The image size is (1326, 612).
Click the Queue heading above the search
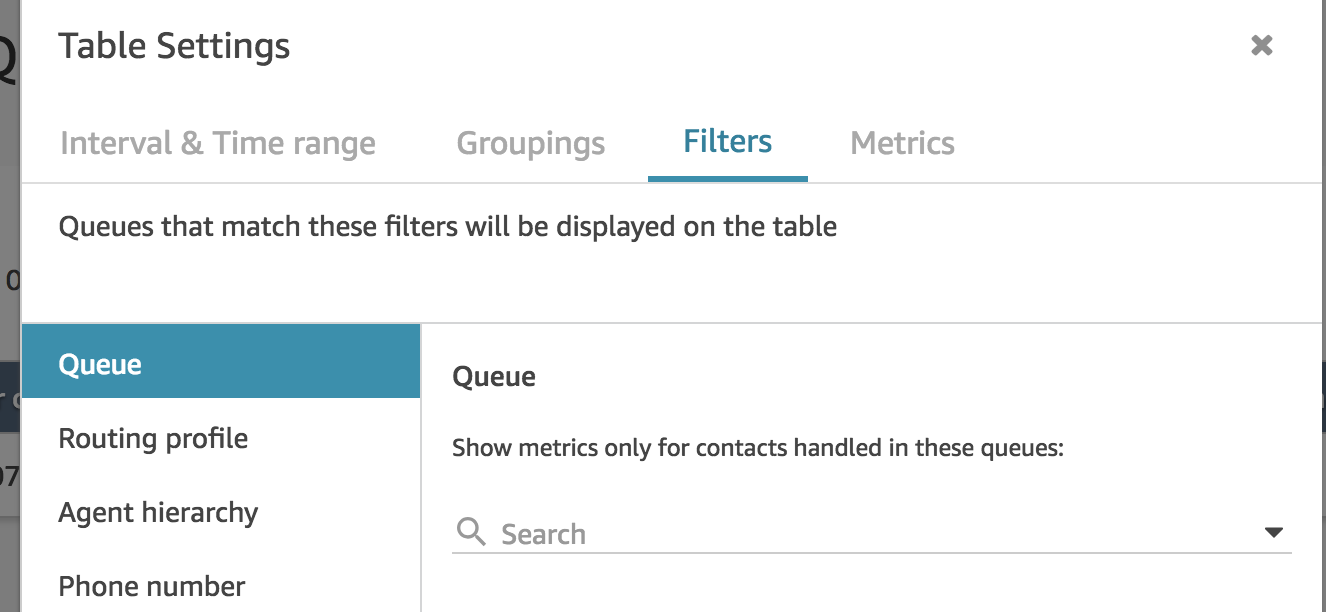pos(494,376)
